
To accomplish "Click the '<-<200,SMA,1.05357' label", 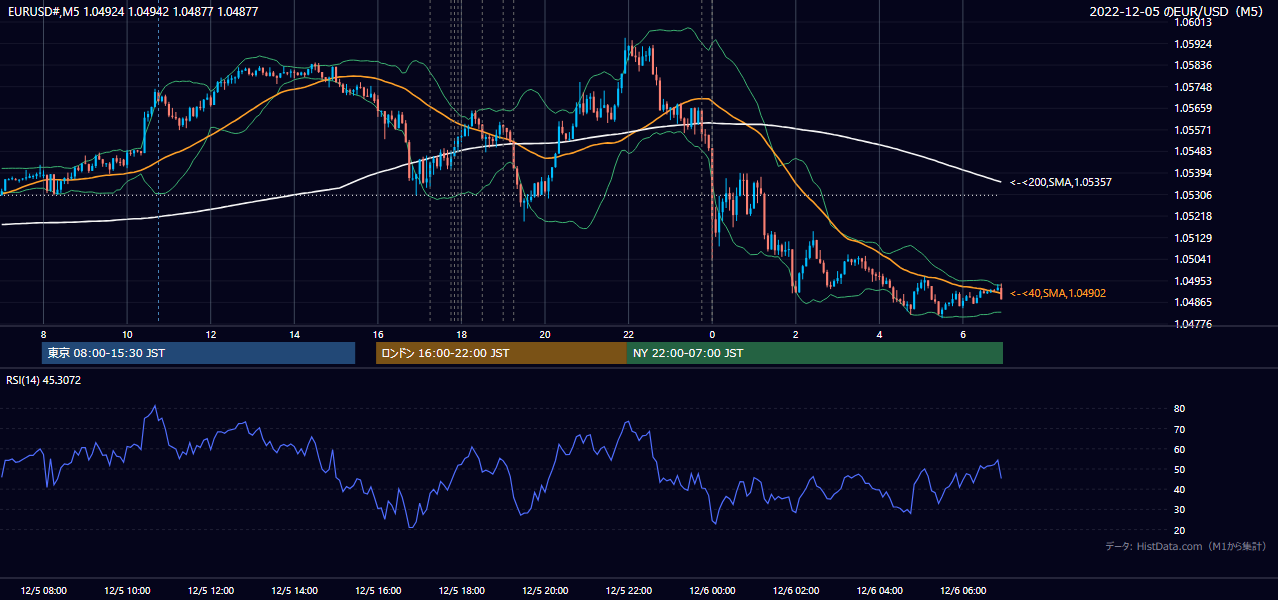I will pyautogui.click(x=1060, y=183).
